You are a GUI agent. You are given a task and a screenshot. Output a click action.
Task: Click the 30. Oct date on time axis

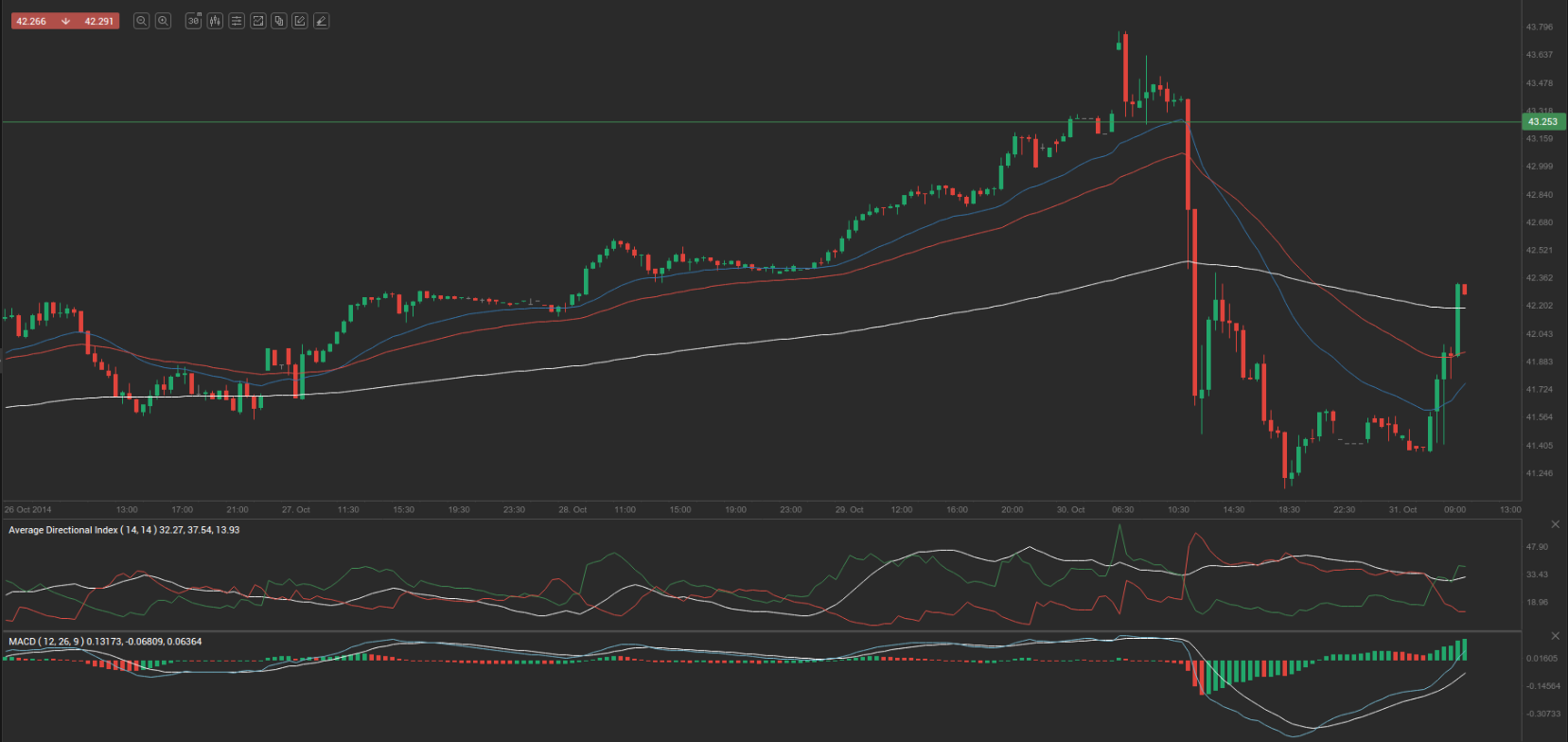click(1070, 510)
